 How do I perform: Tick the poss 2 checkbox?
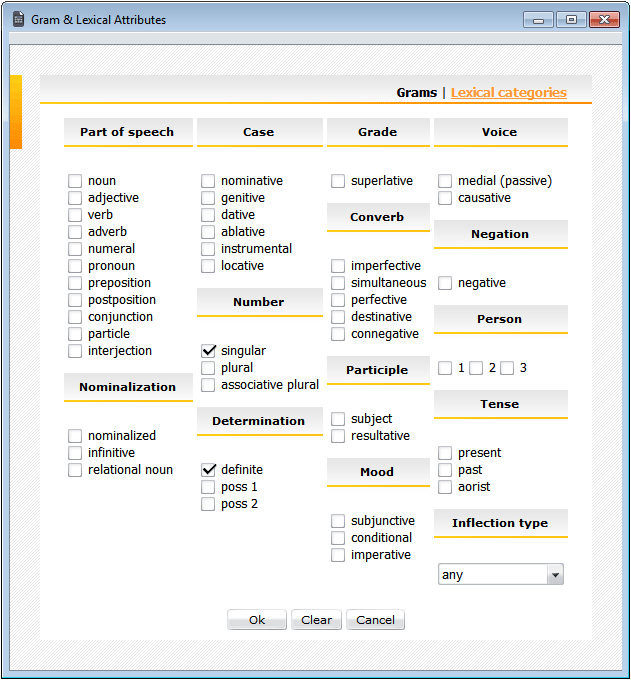click(208, 504)
